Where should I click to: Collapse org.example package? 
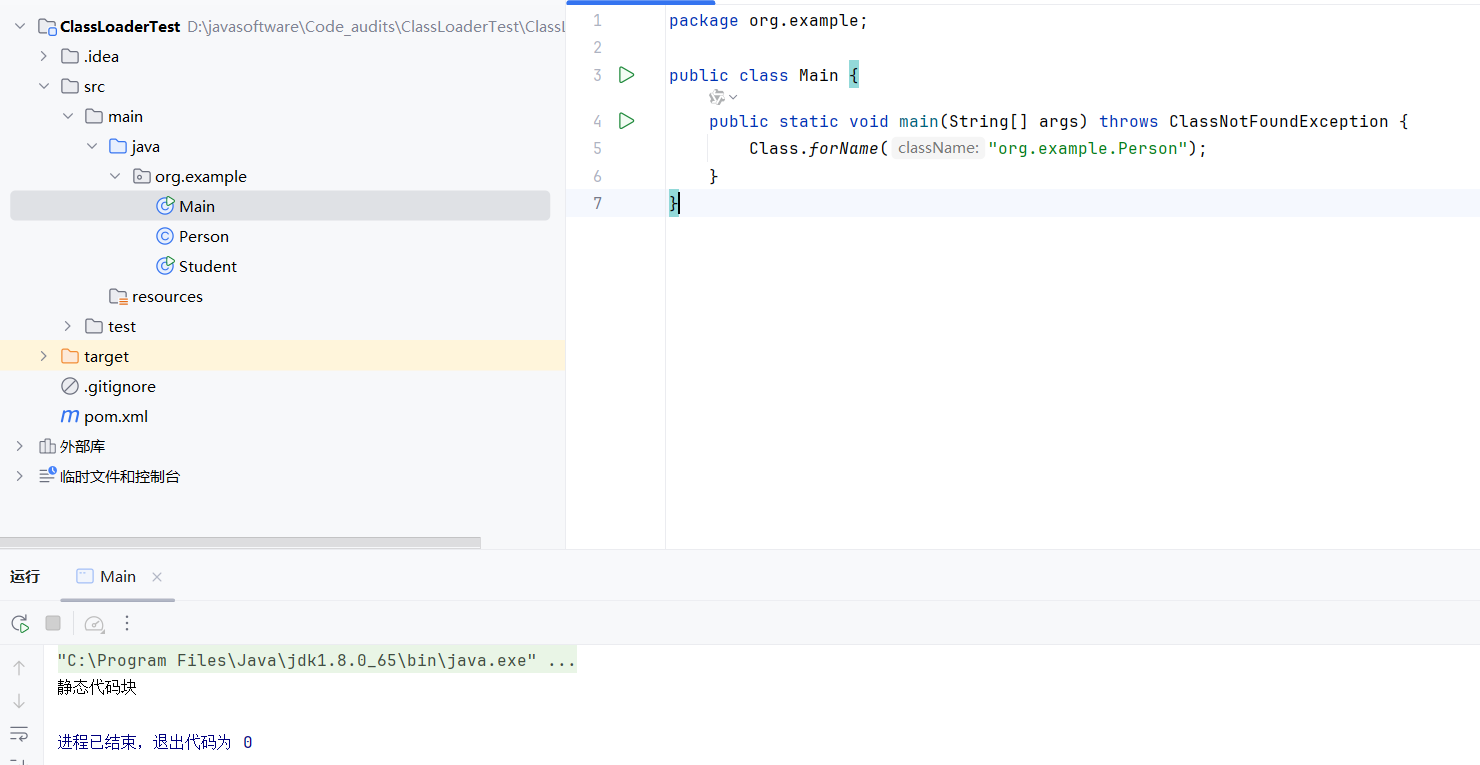(x=116, y=176)
